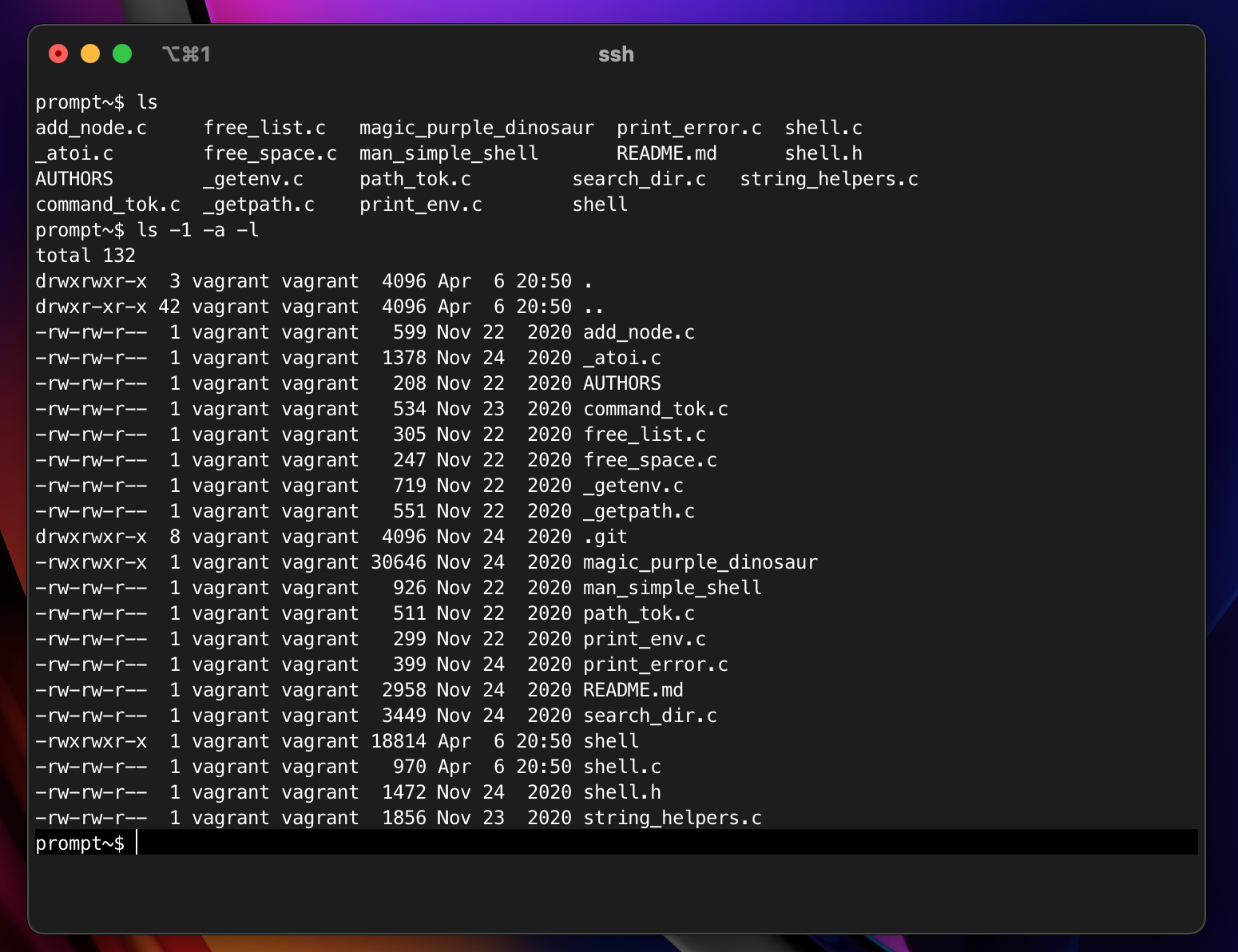Select shell.c in long listing
Screen dimensions: 1238x952
[622, 767]
